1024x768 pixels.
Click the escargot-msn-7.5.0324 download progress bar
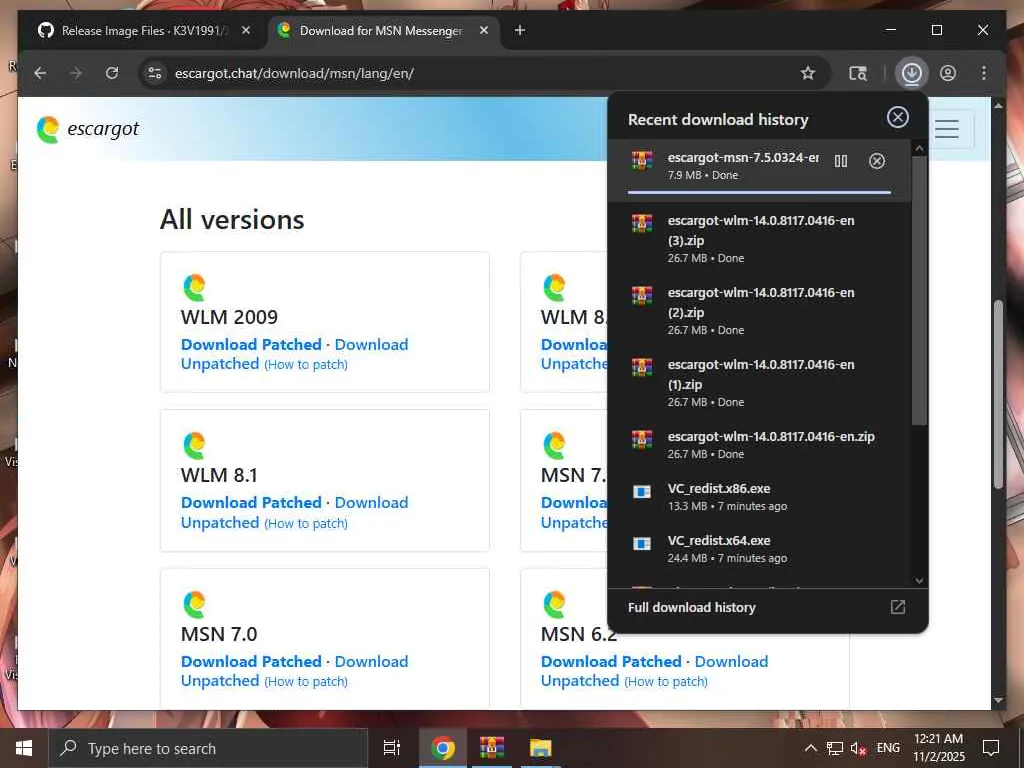click(759, 193)
